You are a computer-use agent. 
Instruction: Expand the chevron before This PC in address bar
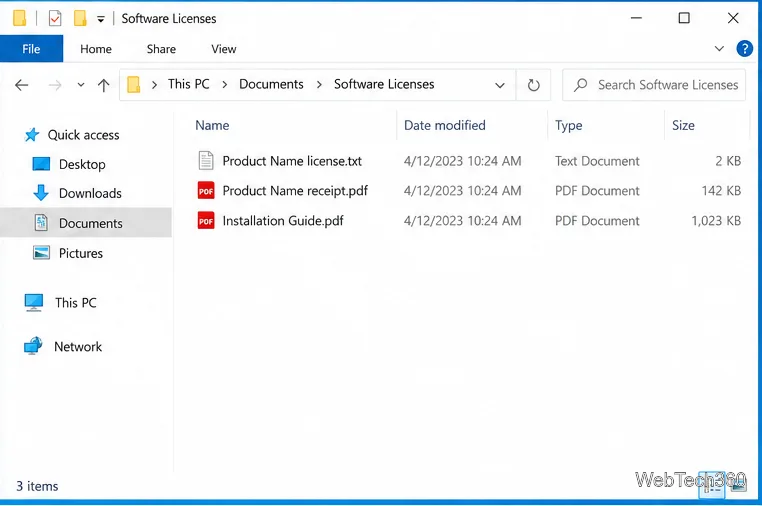click(154, 85)
